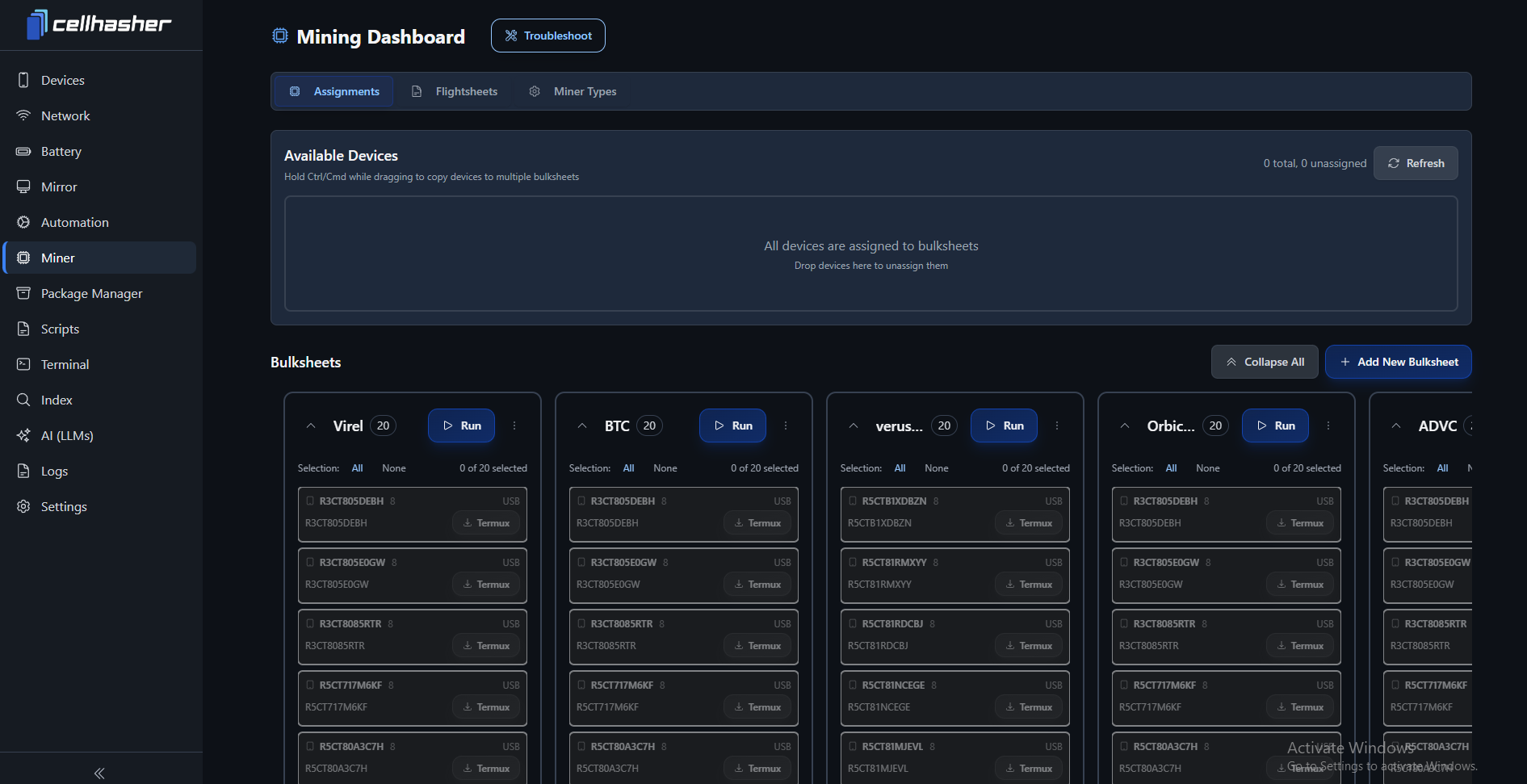
Task: Open Terminal from the sidebar
Action: click(65, 365)
